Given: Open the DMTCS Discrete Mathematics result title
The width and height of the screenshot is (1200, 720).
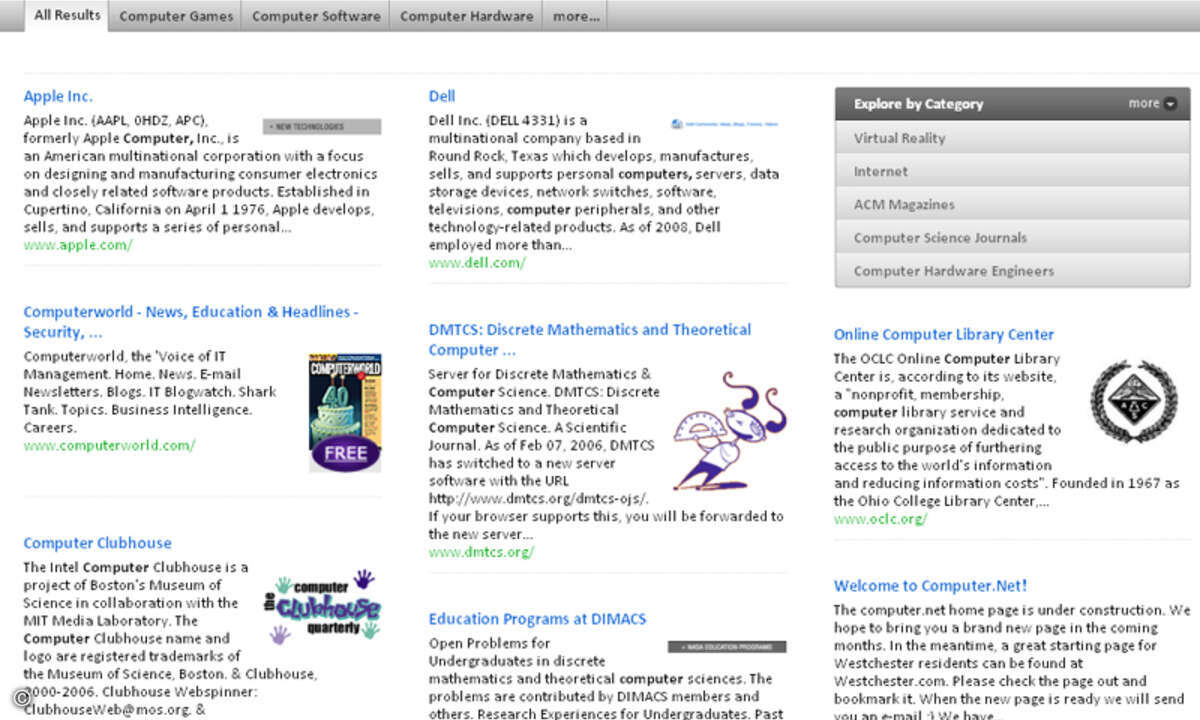Looking at the screenshot, I should 590,340.
